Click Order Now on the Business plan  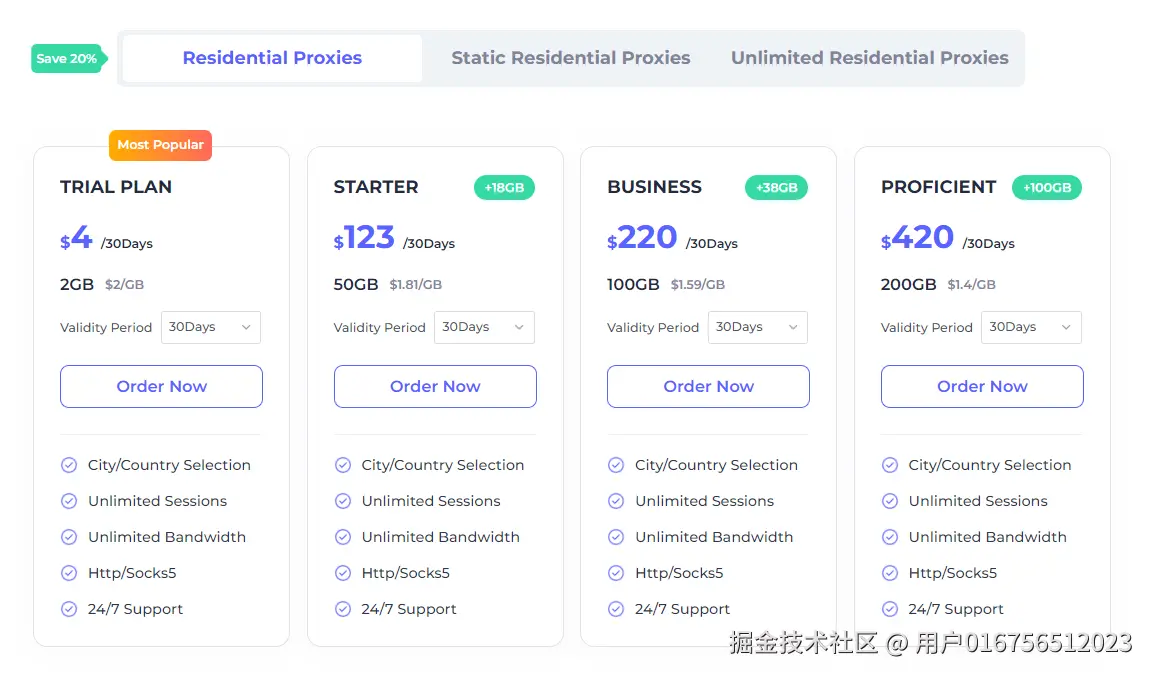tap(707, 386)
